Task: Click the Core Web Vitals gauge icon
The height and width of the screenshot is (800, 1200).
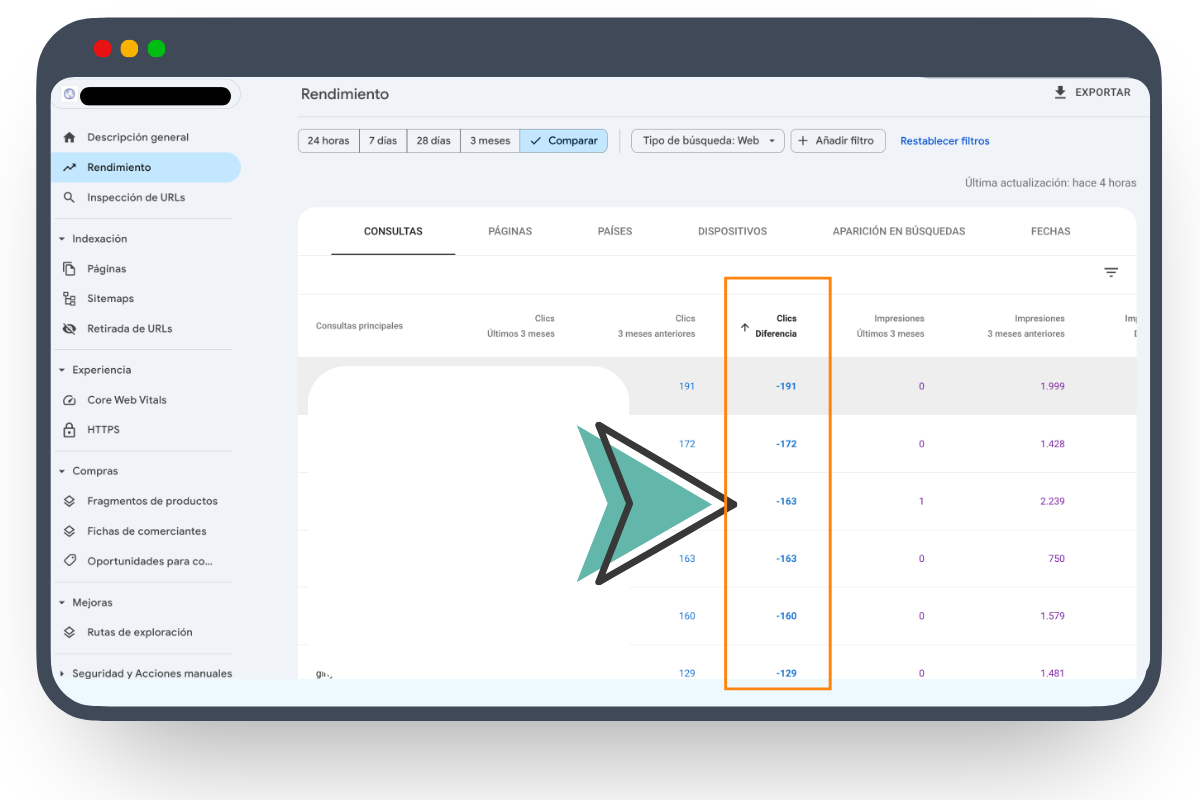Action: tap(69, 400)
